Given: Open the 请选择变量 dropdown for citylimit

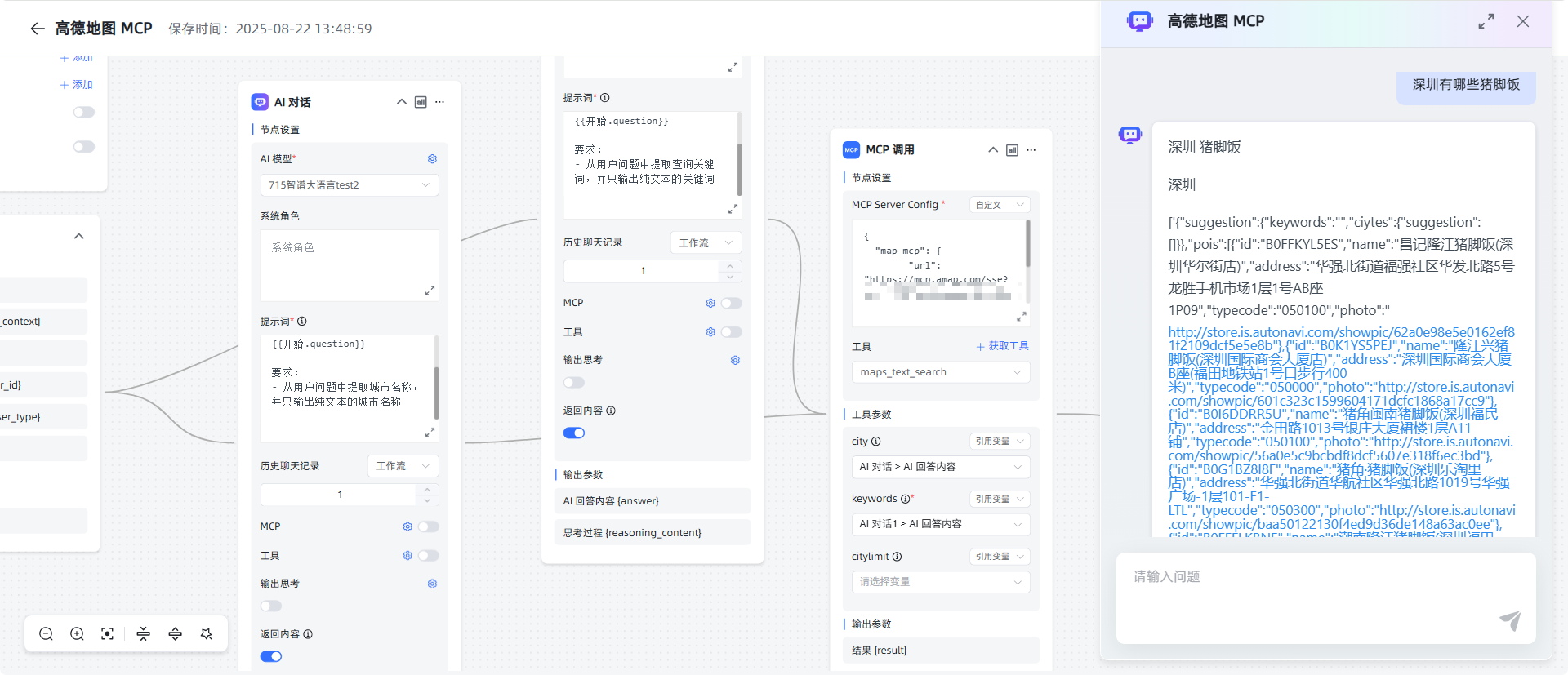Looking at the screenshot, I should [941, 582].
